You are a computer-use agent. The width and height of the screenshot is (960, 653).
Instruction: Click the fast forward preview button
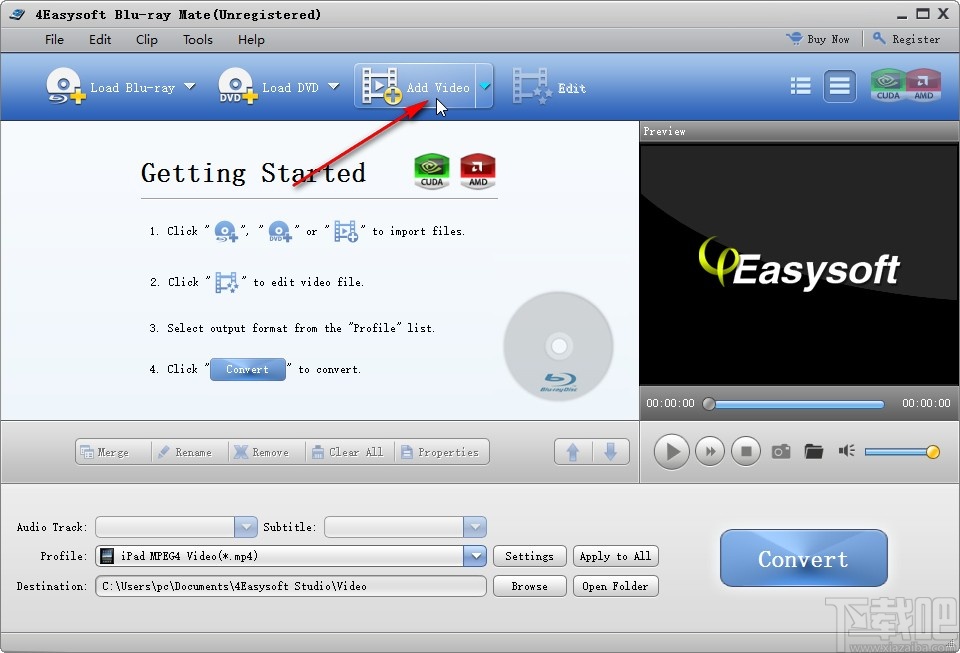[710, 452]
